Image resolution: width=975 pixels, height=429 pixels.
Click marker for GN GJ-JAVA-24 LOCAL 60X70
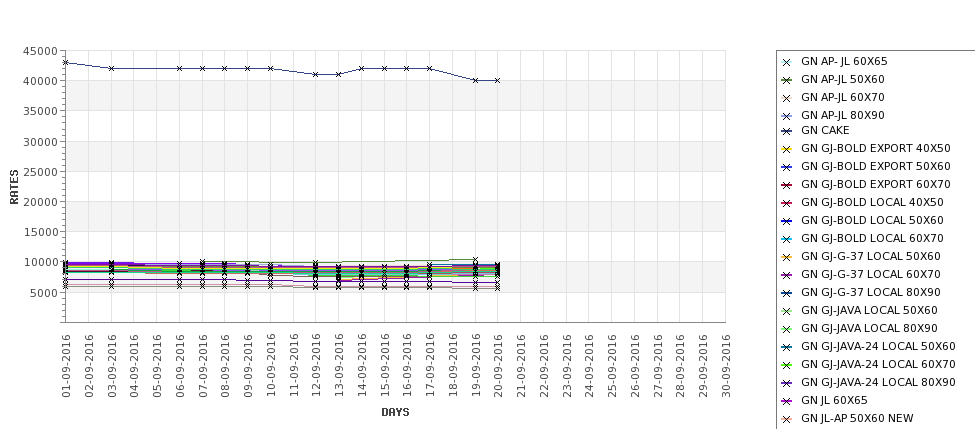point(787,366)
